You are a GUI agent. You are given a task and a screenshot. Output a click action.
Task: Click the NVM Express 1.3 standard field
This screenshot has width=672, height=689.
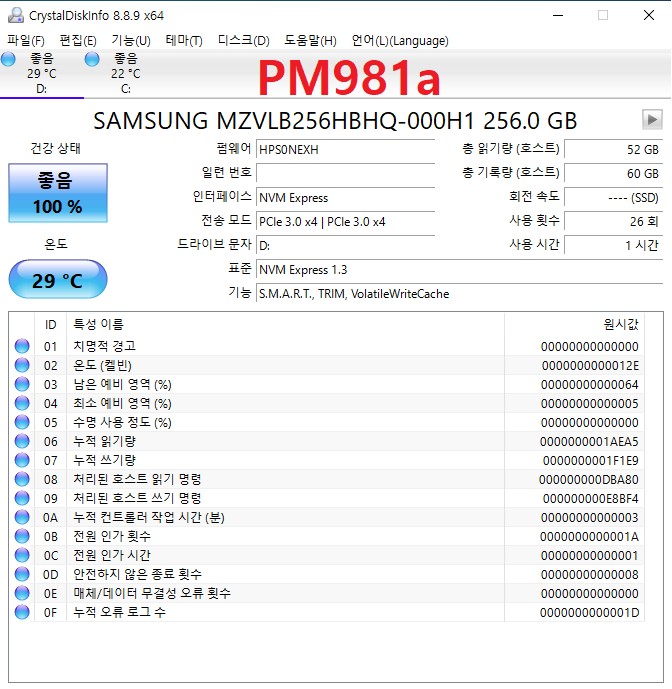459,269
